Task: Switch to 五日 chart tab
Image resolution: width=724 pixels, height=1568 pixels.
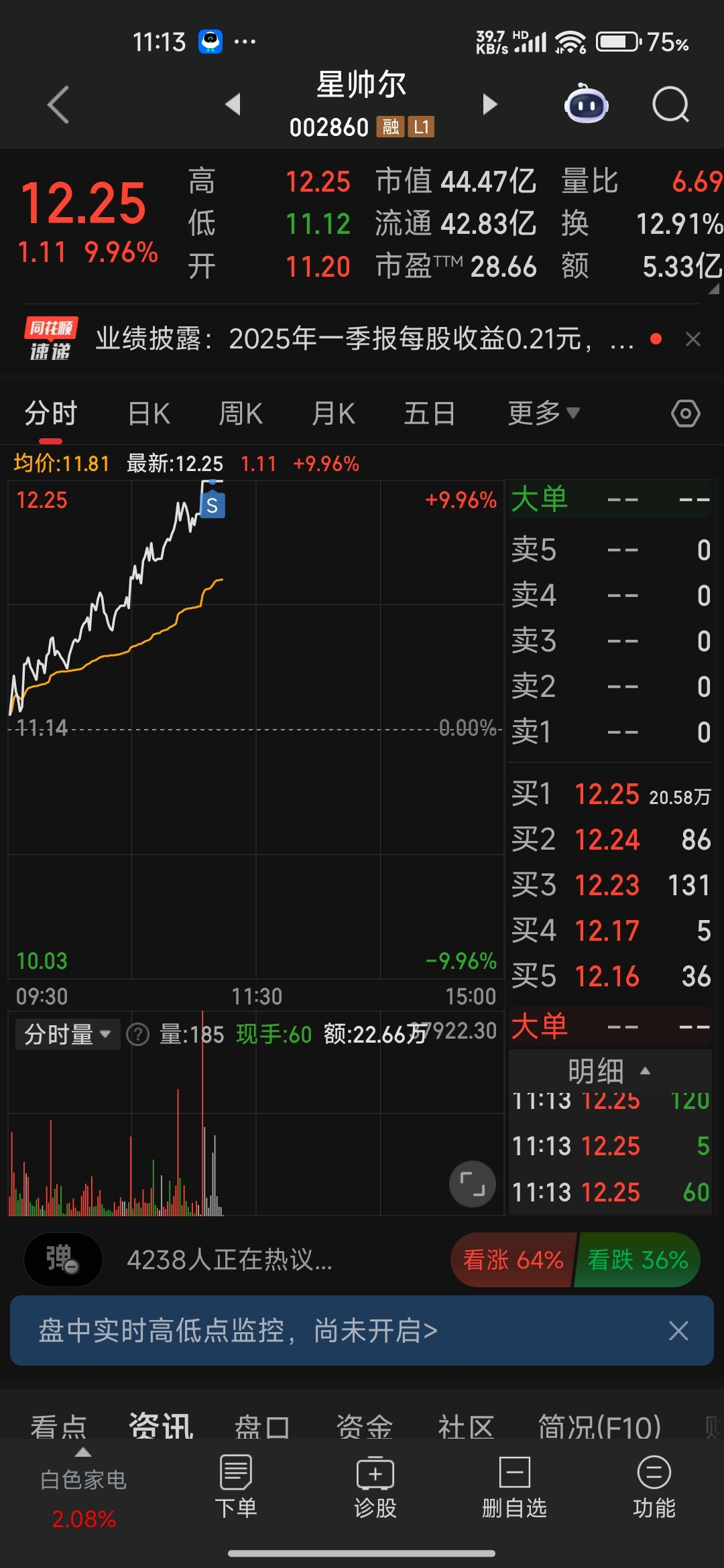Action: [x=430, y=413]
